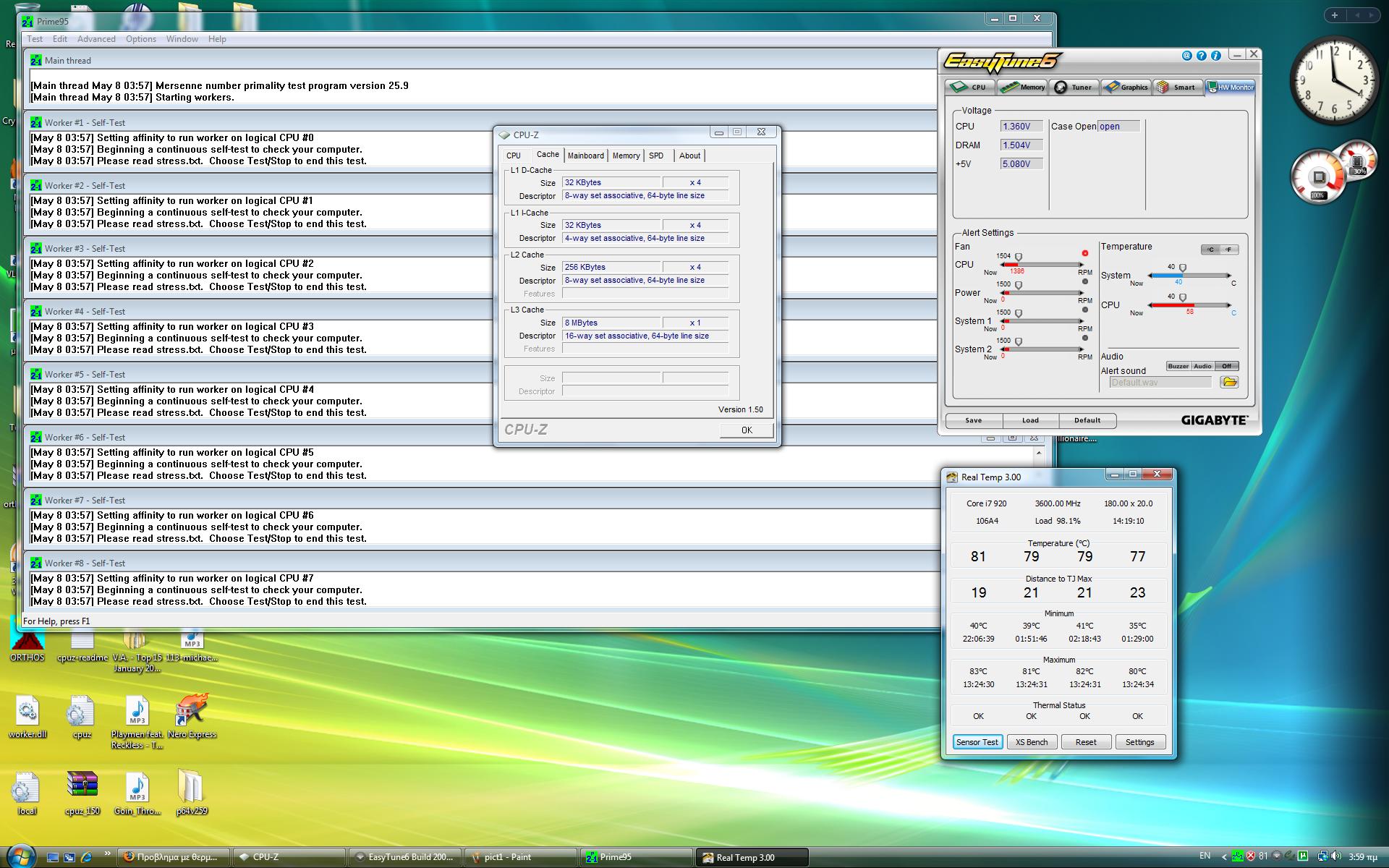The width and height of the screenshot is (1389, 868).
Task: Select cpuz_150 archive icon
Action: coord(82,793)
